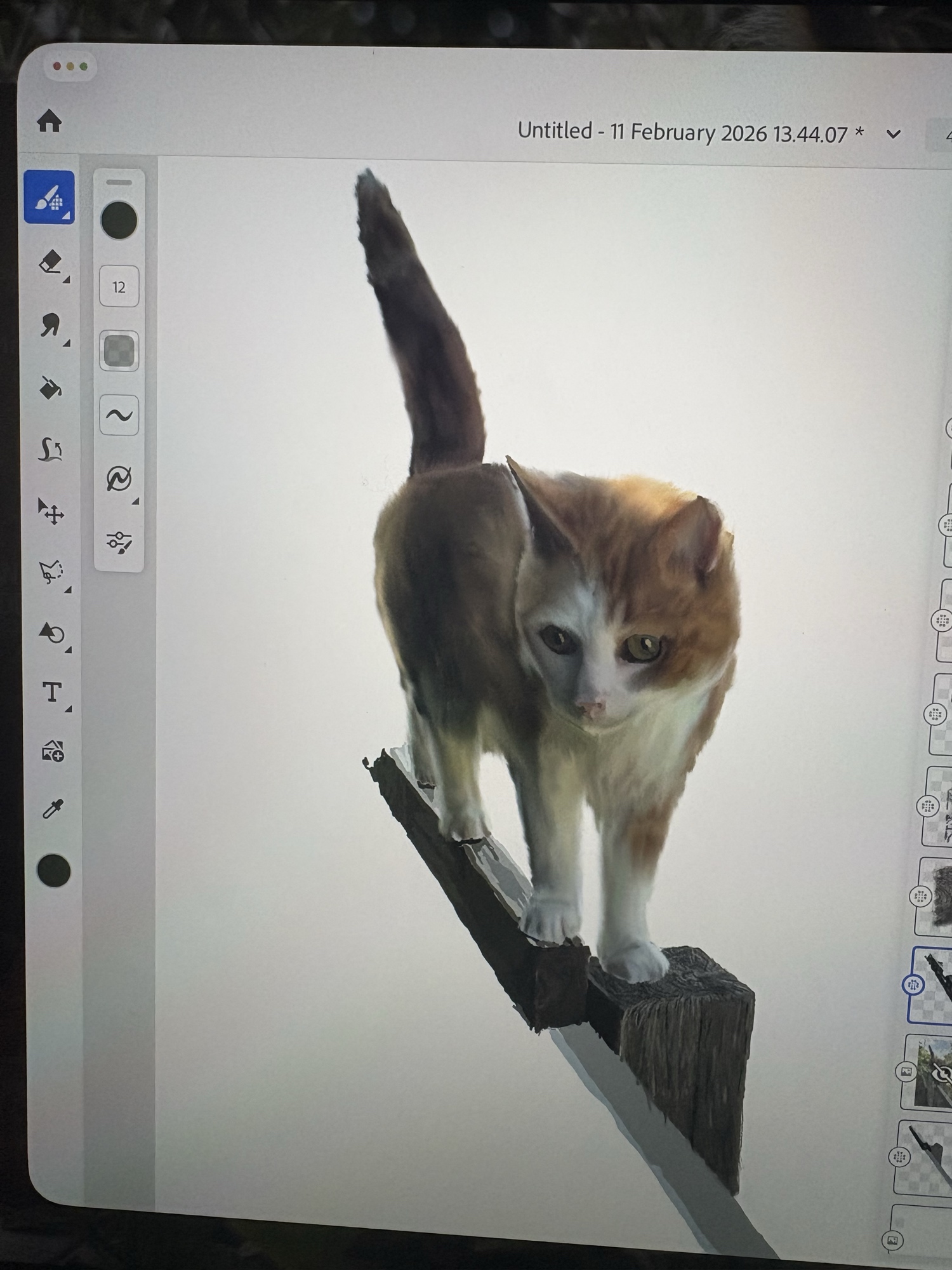Toggle the crossed-out brush blend option
Viewport: 952px width, 1270px height.
(x=119, y=479)
